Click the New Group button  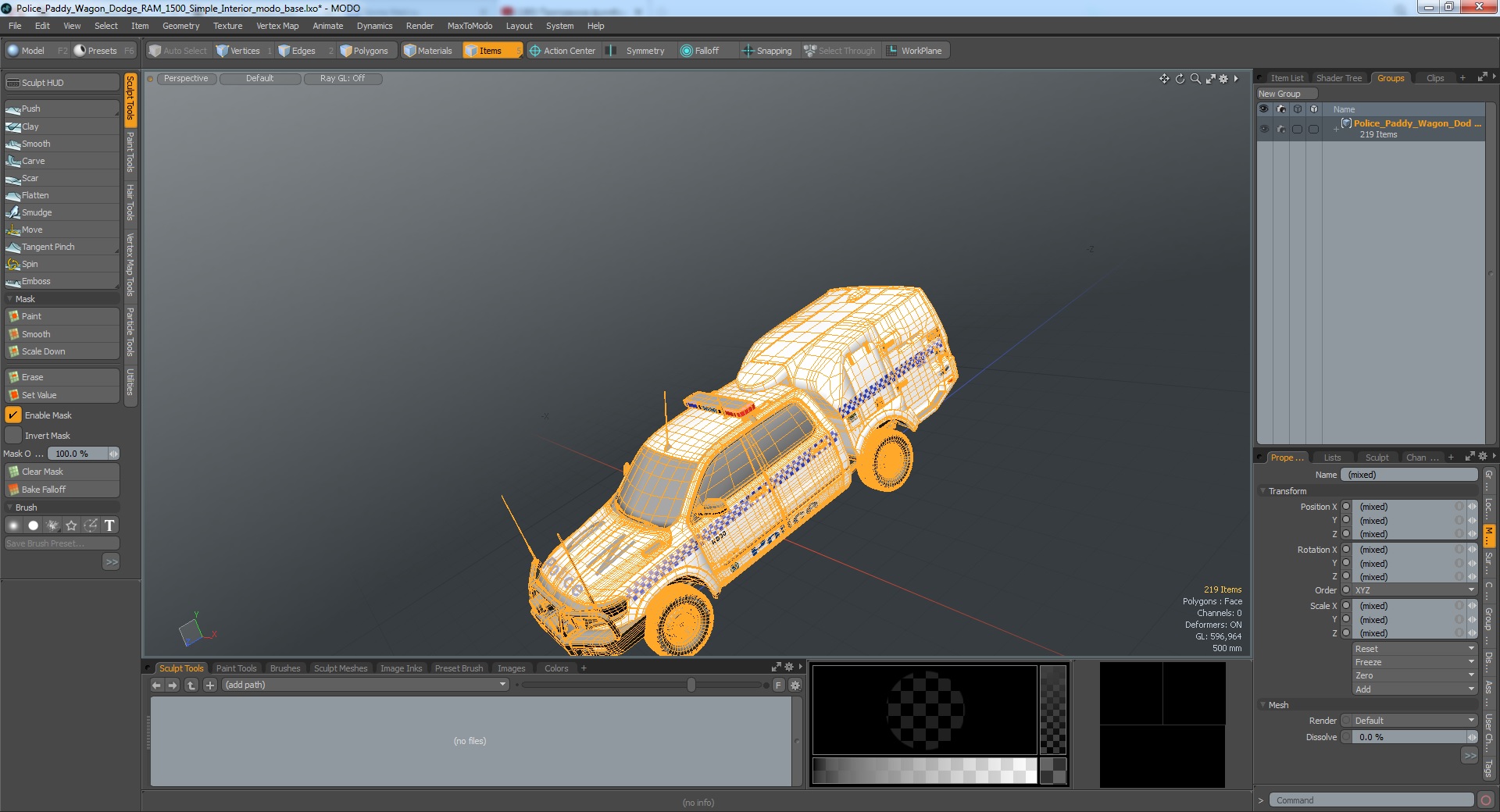pyautogui.click(x=1287, y=94)
